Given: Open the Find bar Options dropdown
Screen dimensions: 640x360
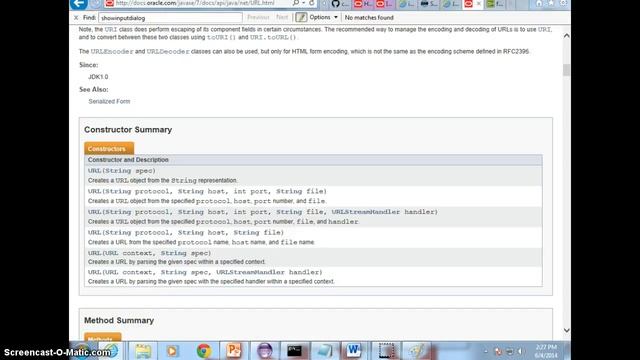Looking at the screenshot, I should (x=323, y=18).
